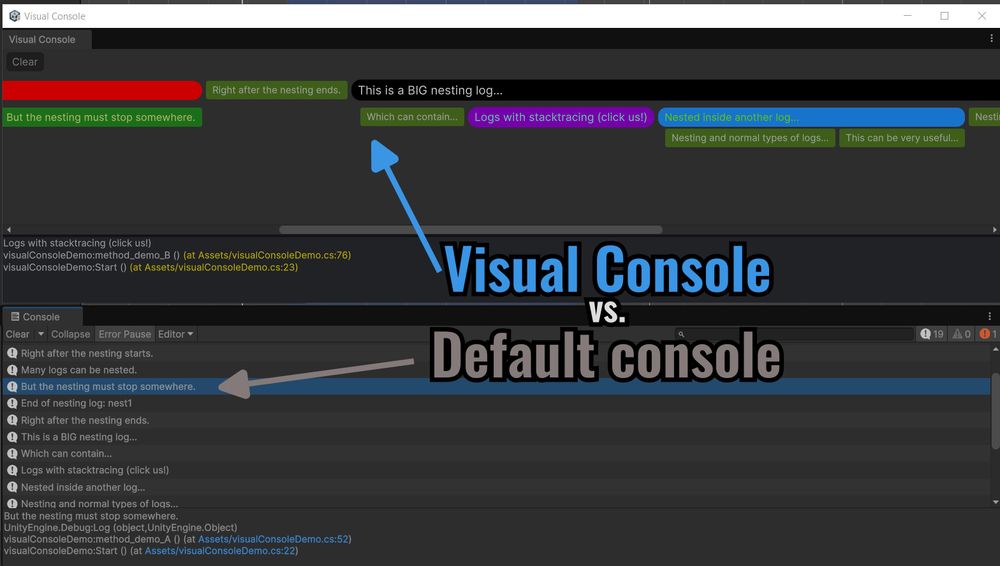1000x566 pixels.
Task: Select the blue 'Nested inside another log...' block
Action: (811, 117)
